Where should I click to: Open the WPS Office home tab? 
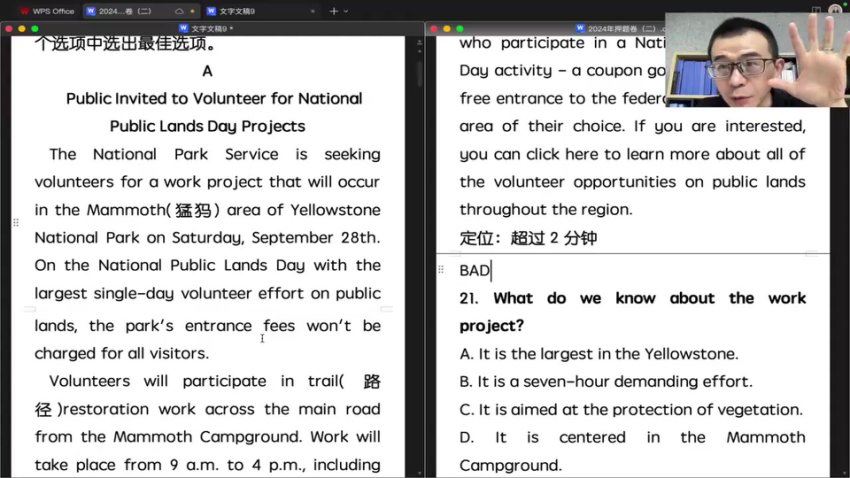point(48,11)
